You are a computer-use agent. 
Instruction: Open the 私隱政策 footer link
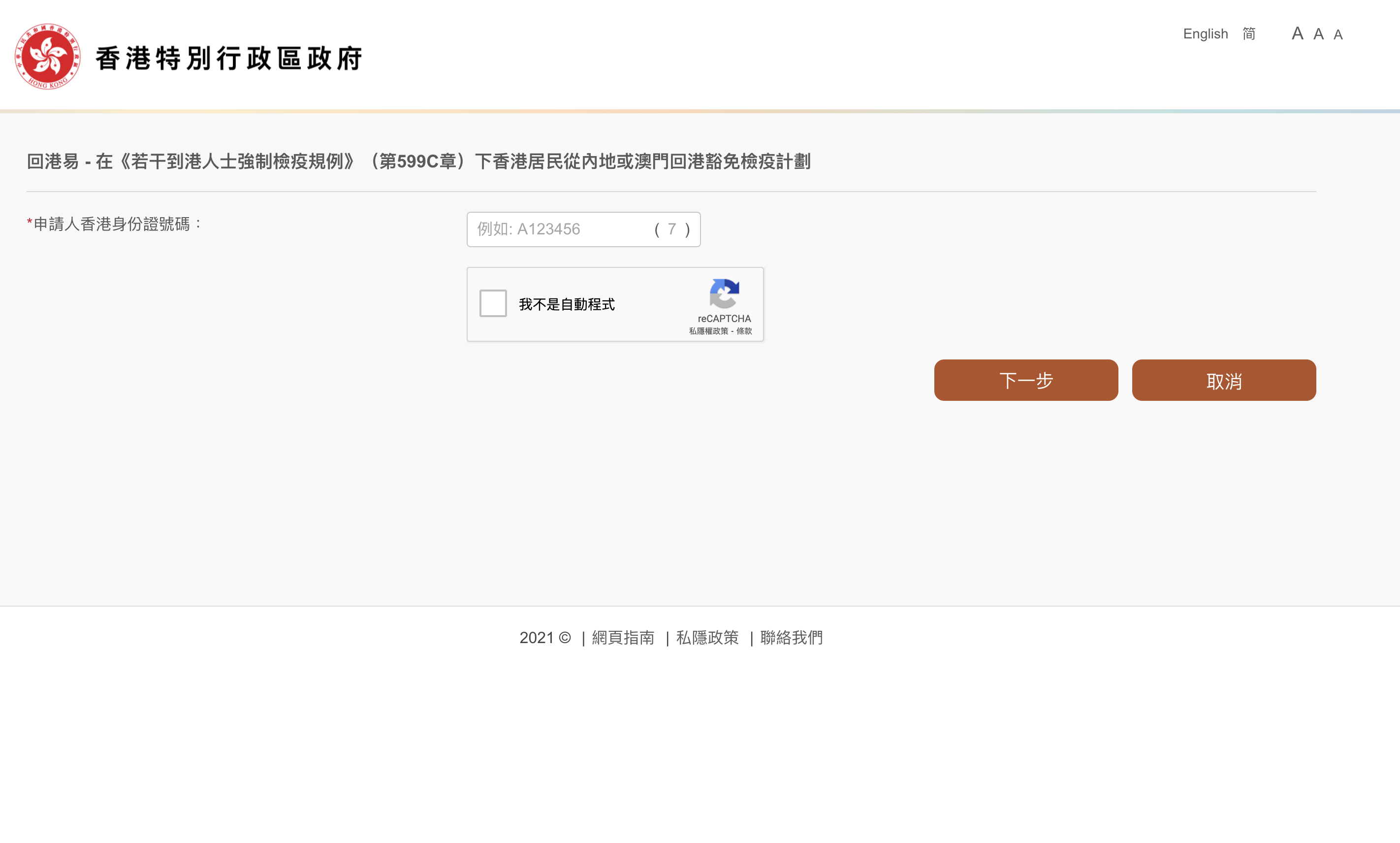707,638
